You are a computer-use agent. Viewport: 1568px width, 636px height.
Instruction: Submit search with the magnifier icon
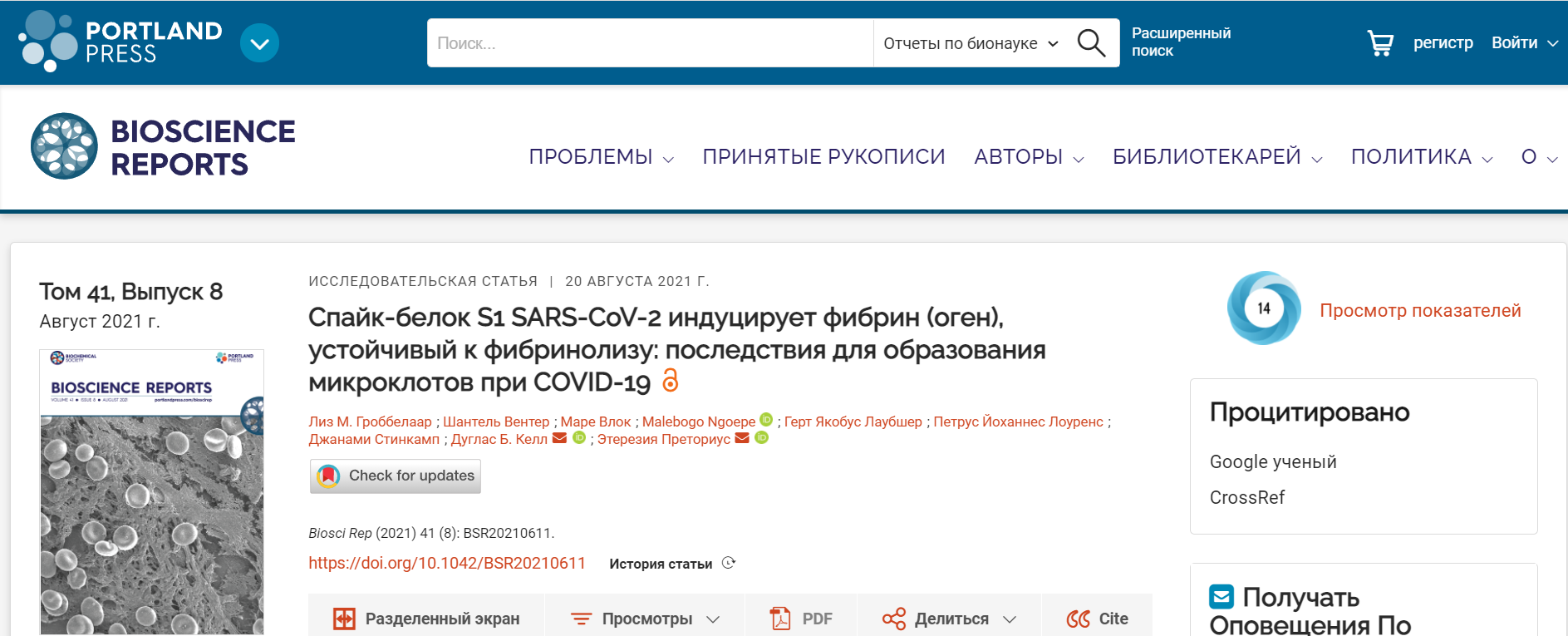click(x=1091, y=43)
